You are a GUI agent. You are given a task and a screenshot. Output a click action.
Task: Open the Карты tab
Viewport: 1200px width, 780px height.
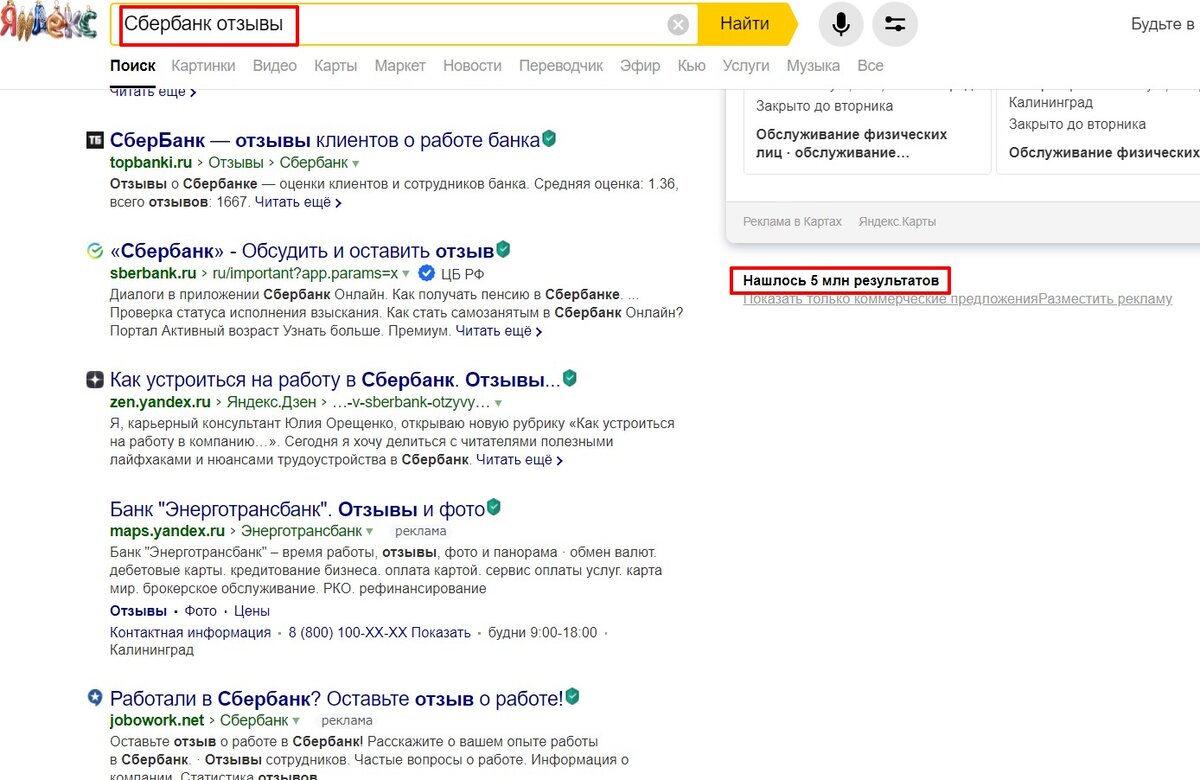point(336,65)
